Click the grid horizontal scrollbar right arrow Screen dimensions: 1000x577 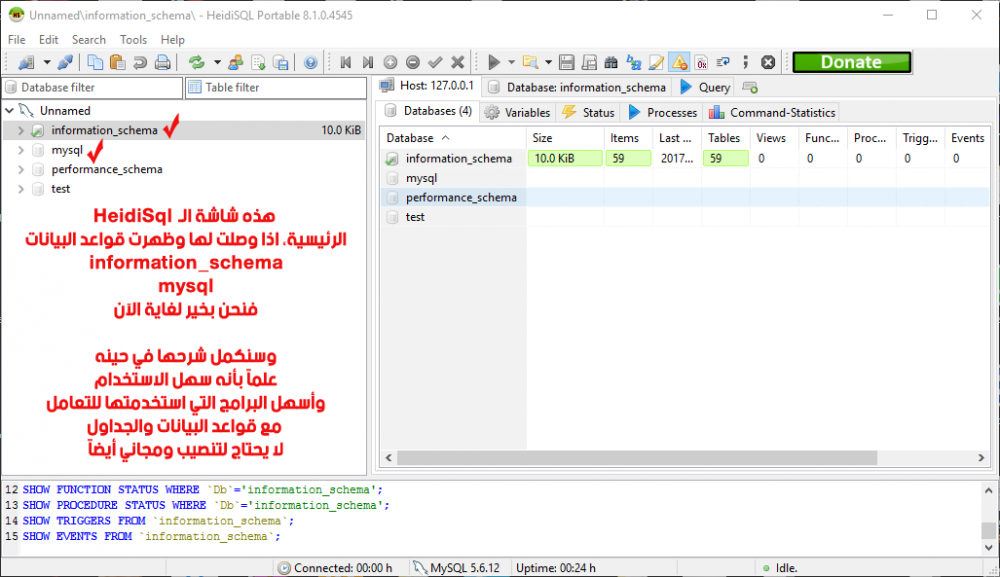[981, 458]
